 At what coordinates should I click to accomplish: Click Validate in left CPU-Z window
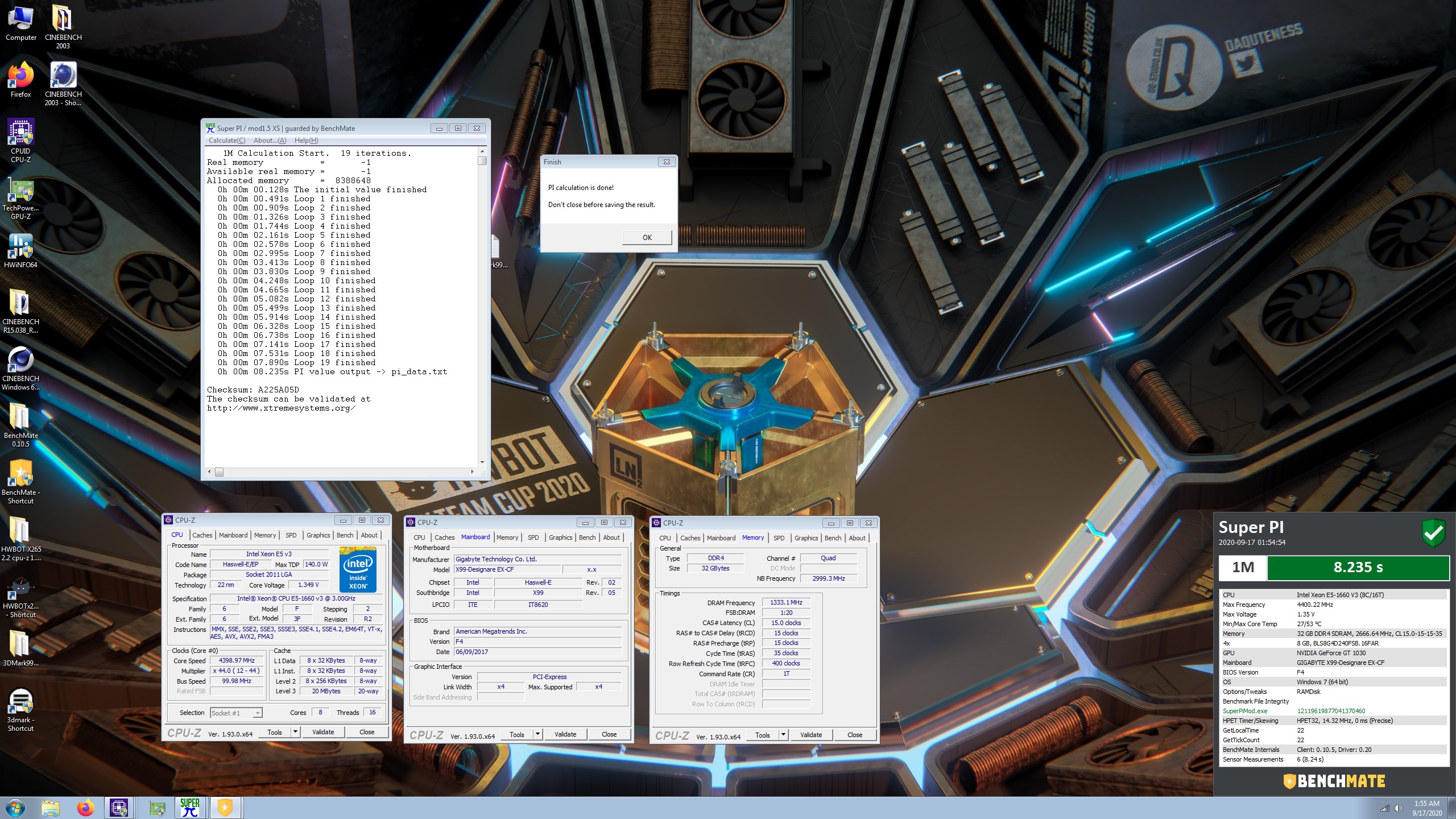point(323,732)
